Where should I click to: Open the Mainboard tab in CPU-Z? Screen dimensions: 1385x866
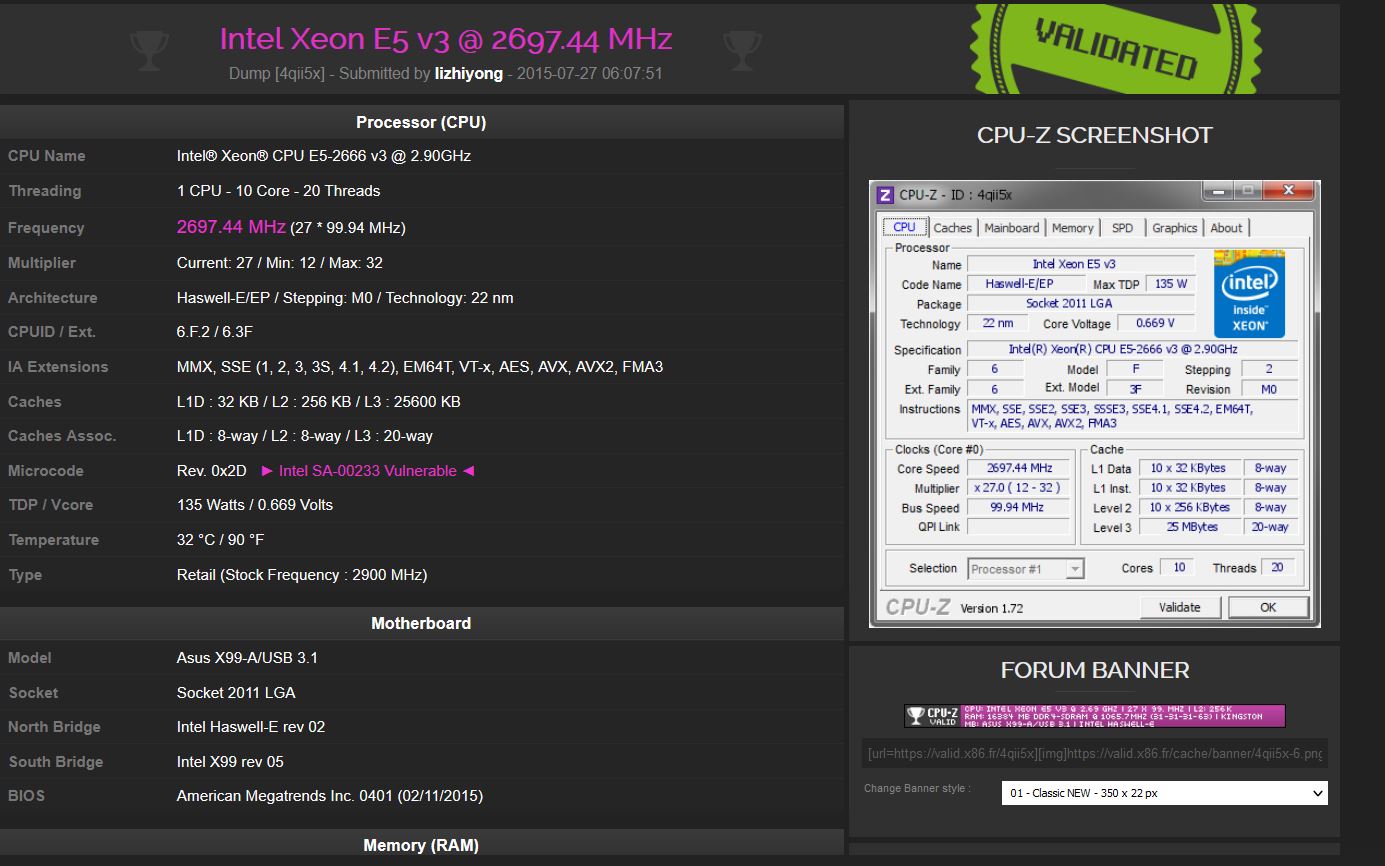1011,228
